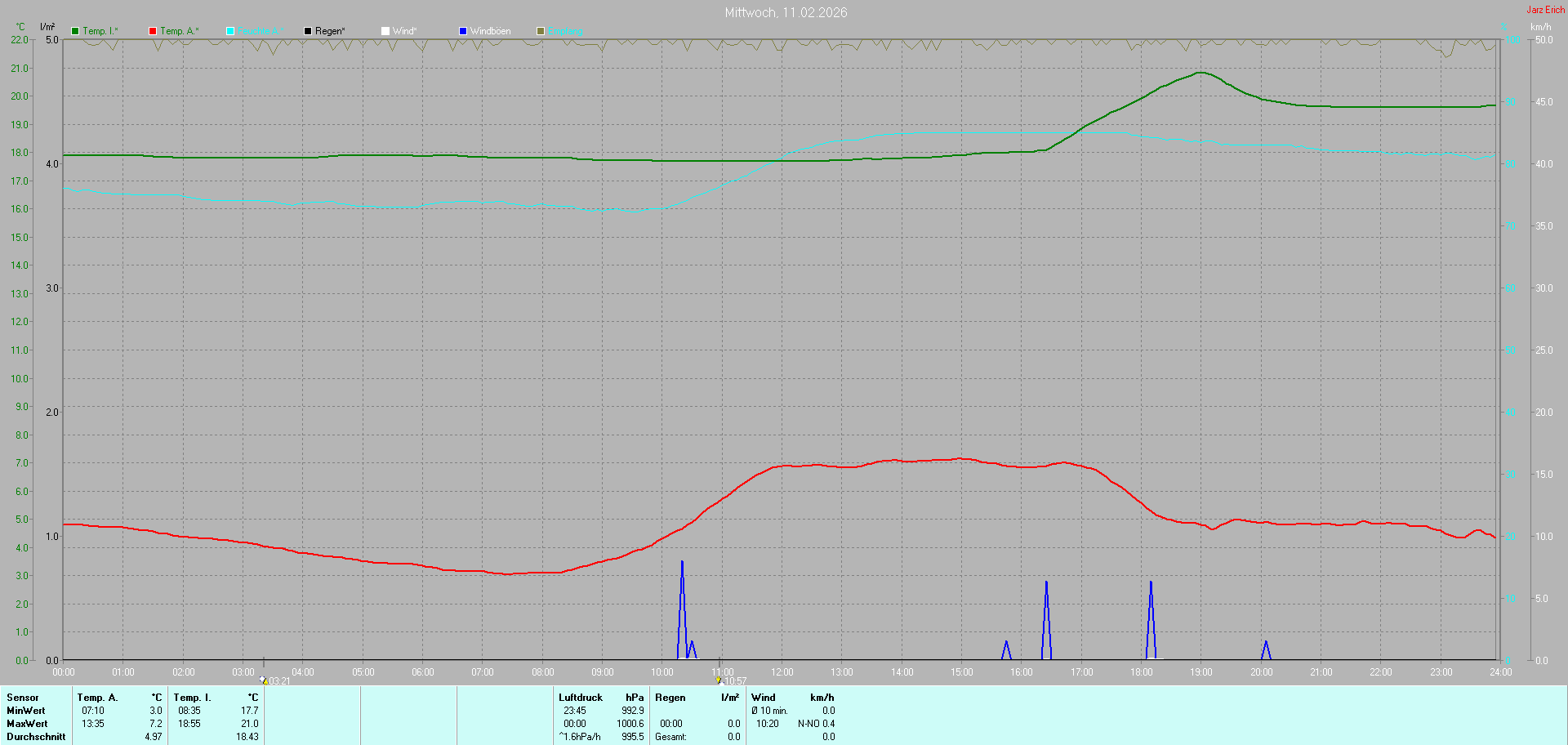Click the pressure trend '^1.6hPa/h'
Viewport: 1568px width, 745px height.
[x=580, y=737]
